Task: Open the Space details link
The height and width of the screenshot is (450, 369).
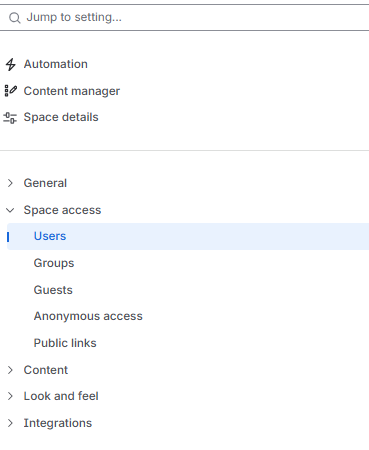Action: coord(61,117)
